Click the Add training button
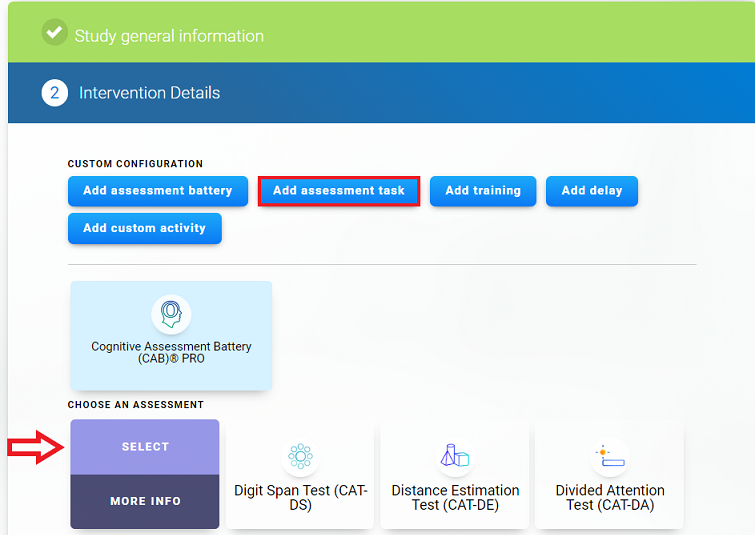Viewport: 755px width, 535px height. click(x=482, y=191)
